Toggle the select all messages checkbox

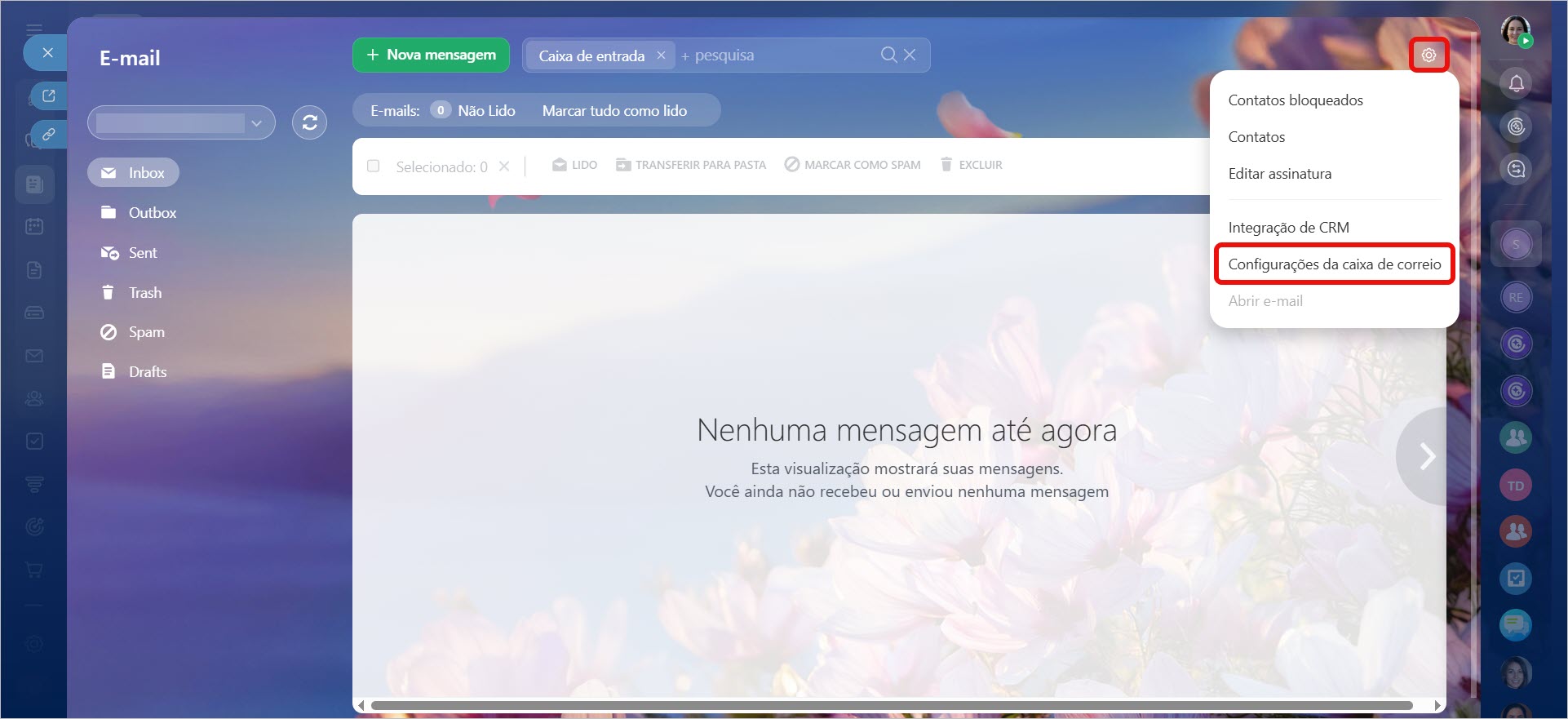pyautogui.click(x=374, y=166)
